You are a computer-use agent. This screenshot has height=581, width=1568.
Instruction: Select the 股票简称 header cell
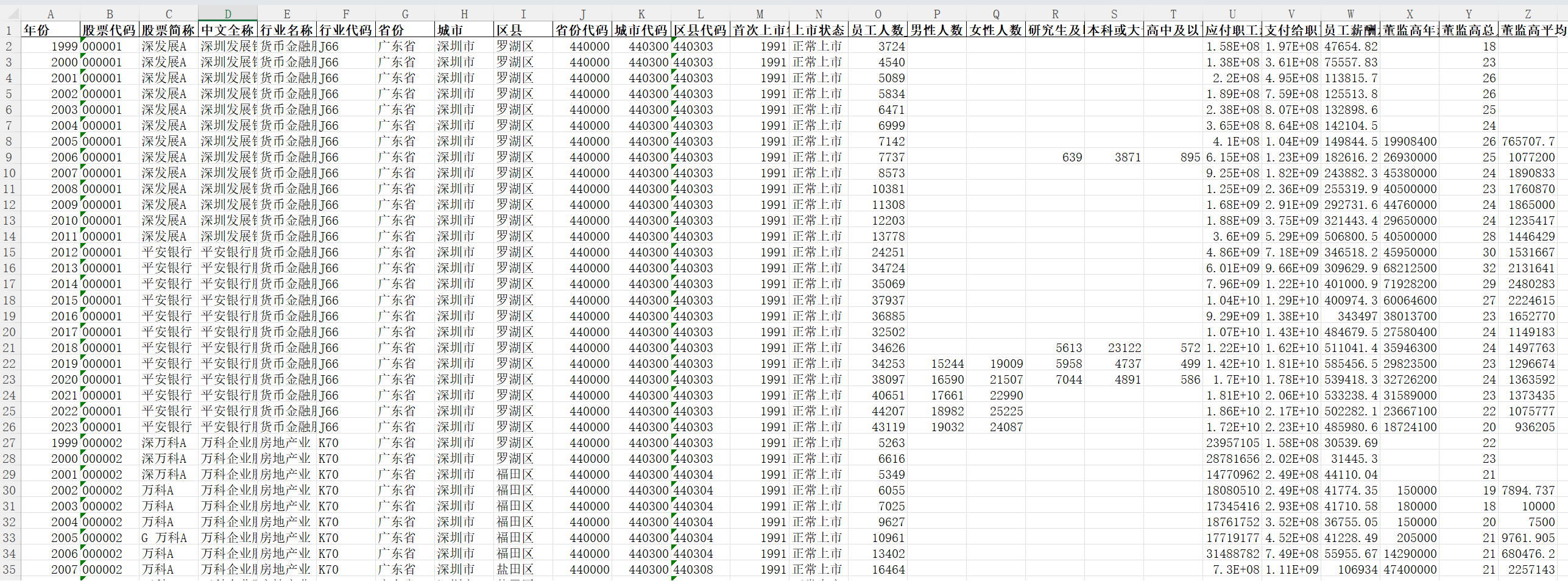tap(169, 30)
